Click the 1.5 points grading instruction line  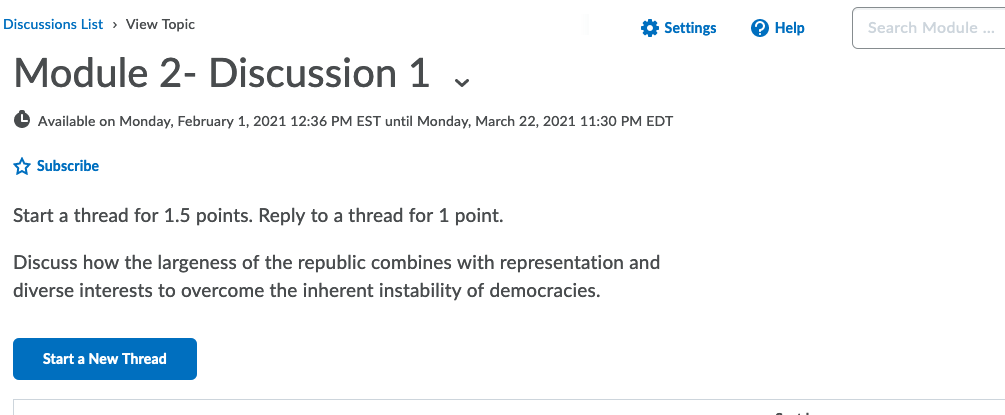258,216
